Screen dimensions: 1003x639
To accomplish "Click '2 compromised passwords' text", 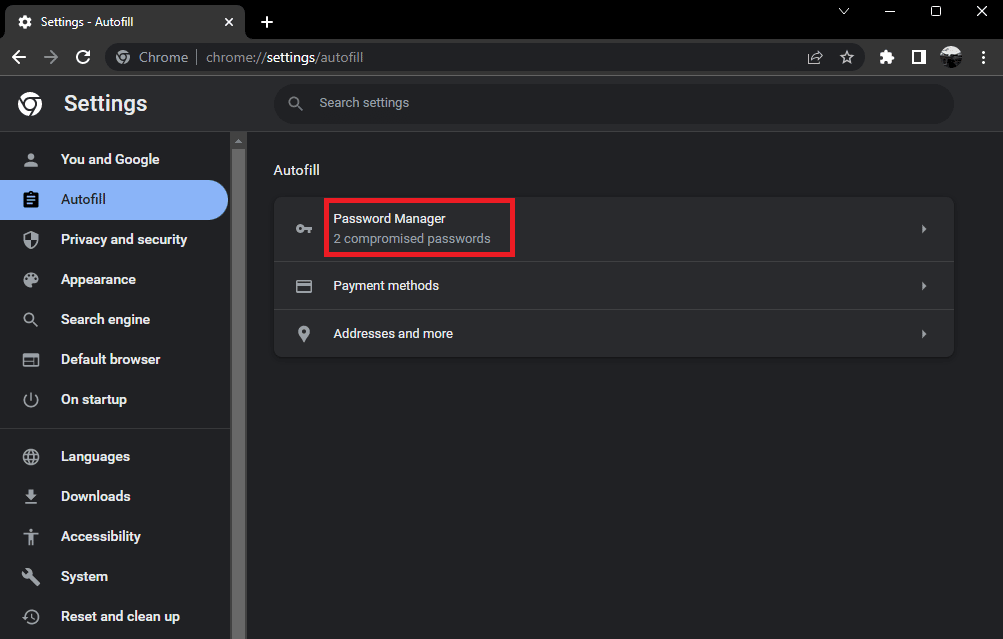I will point(412,239).
